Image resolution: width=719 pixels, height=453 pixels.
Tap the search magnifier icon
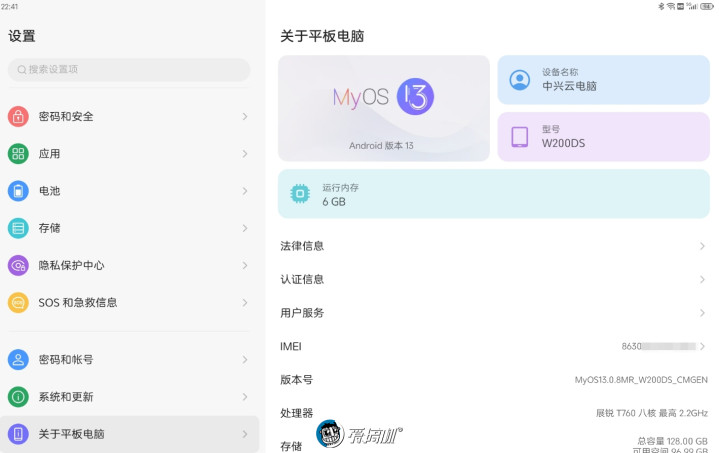pos(22,70)
